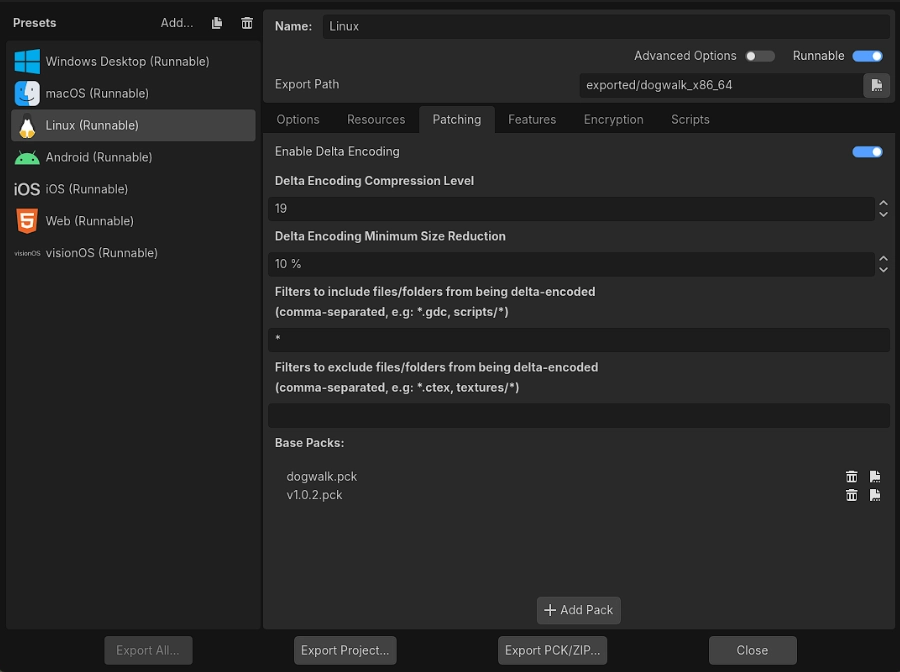Select the Android preset icon
The height and width of the screenshot is (672, 900).
[x=27, y=157]
